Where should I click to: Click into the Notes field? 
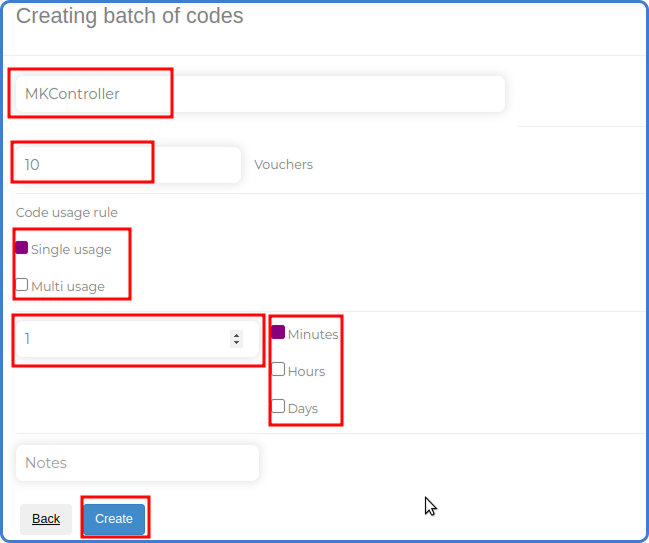click(137, 463)
